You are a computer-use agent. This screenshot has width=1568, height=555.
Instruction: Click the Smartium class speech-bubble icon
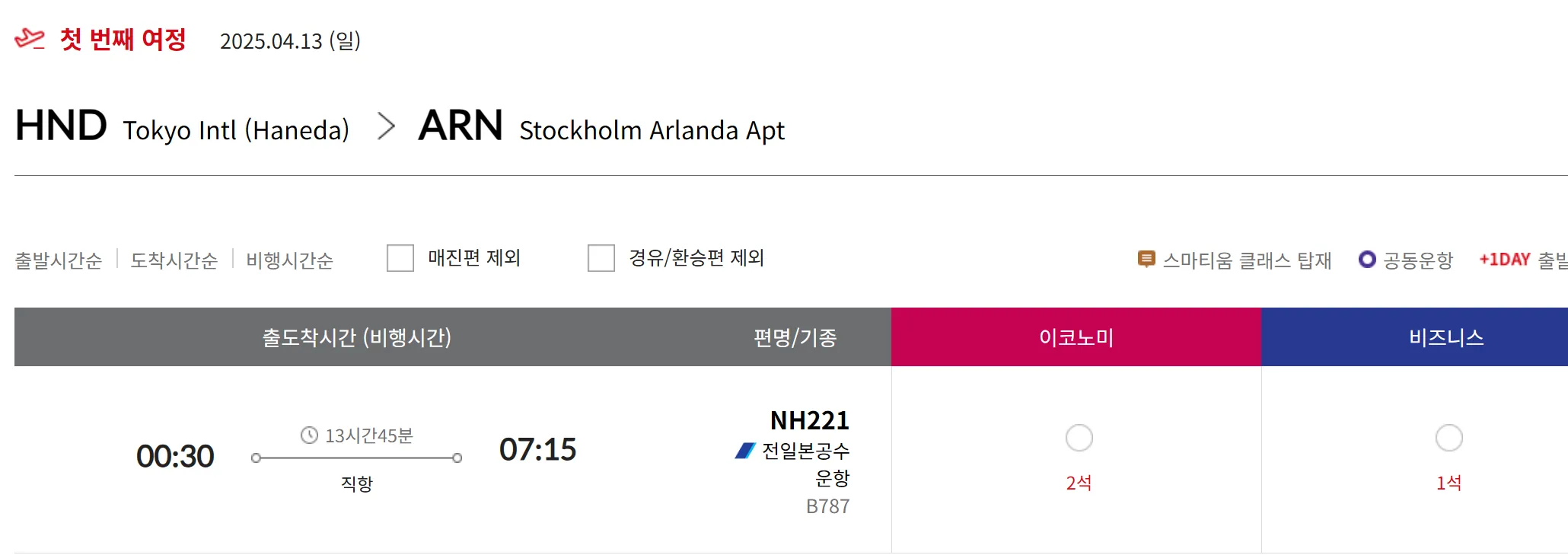tap(1146, 260)
